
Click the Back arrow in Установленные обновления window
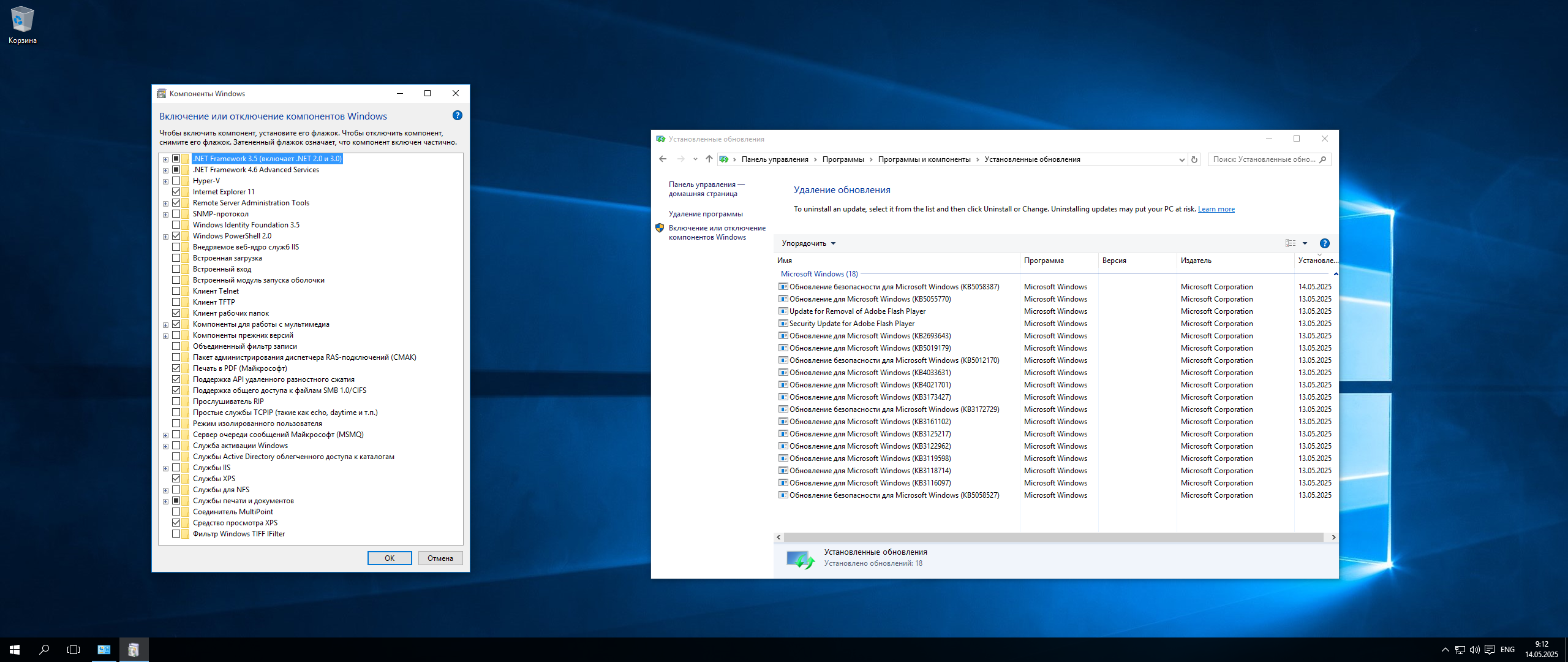663,159
